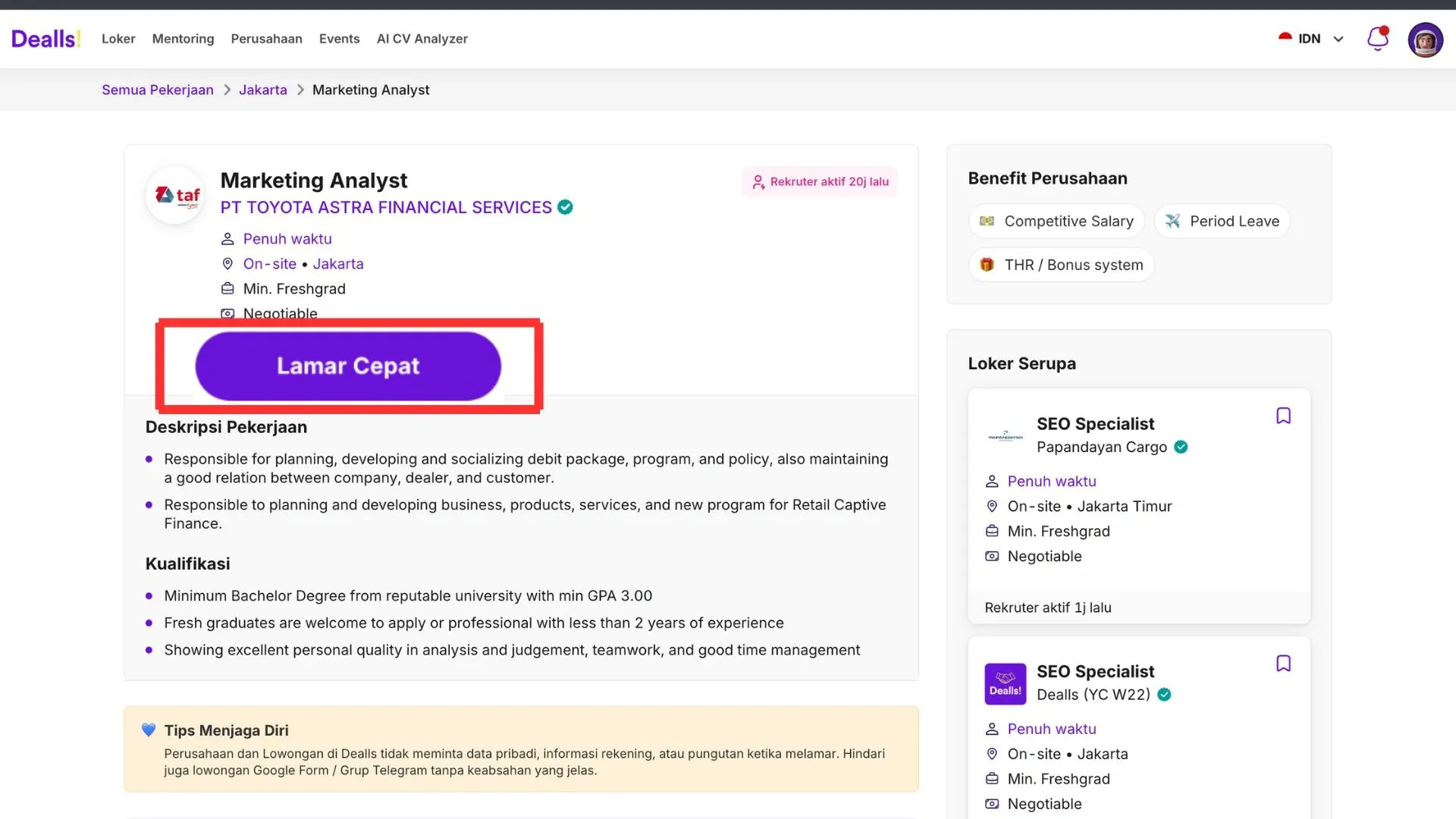Open the Papandayan Cargo SEO Specialist title

[x=1095, y=424]
